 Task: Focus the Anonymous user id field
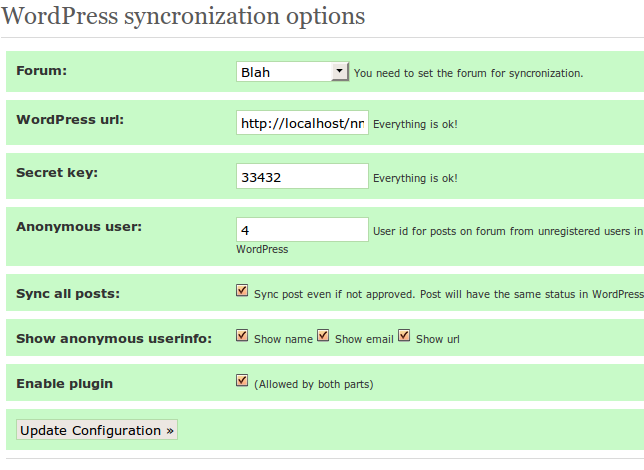pyautogui.click(x=302, y=230)
